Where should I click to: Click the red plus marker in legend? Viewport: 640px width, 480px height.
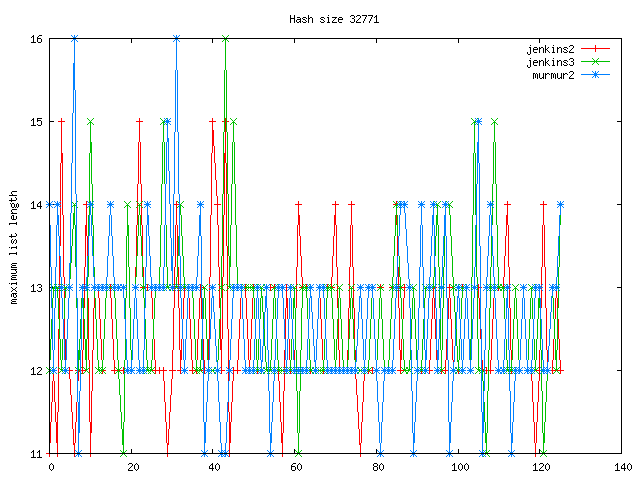click(x=597, y=48)
